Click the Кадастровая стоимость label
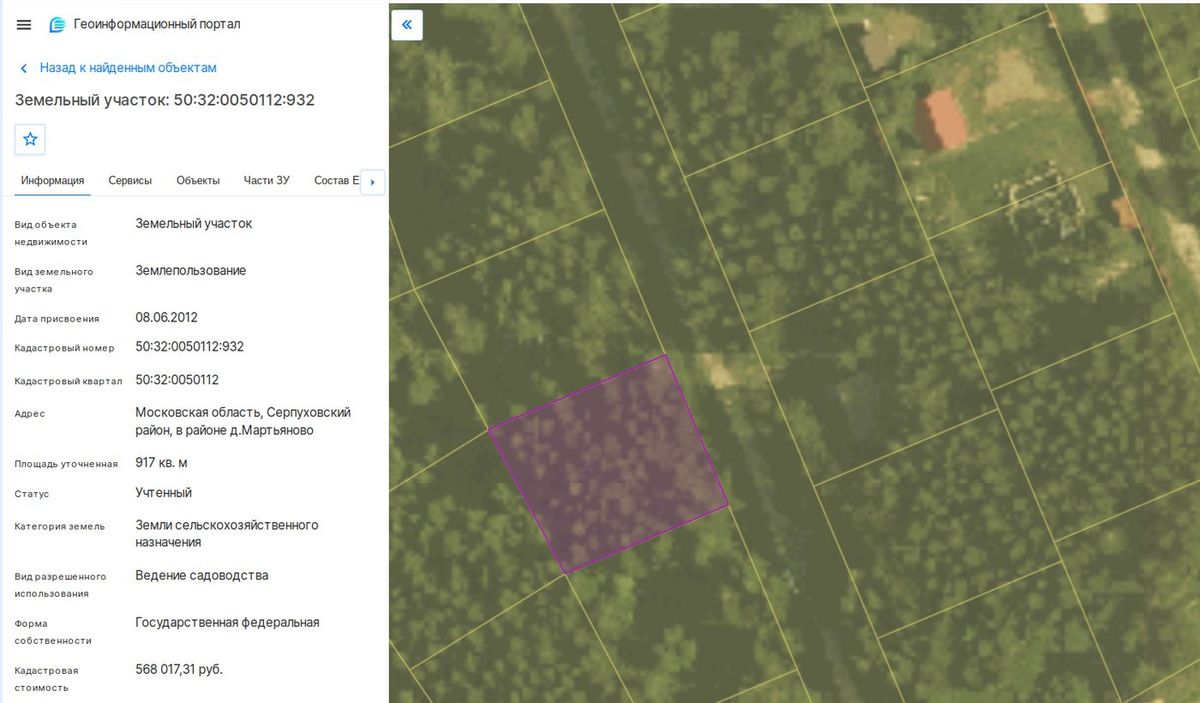Screen dimensions: 1200x703 click(46, 679)
